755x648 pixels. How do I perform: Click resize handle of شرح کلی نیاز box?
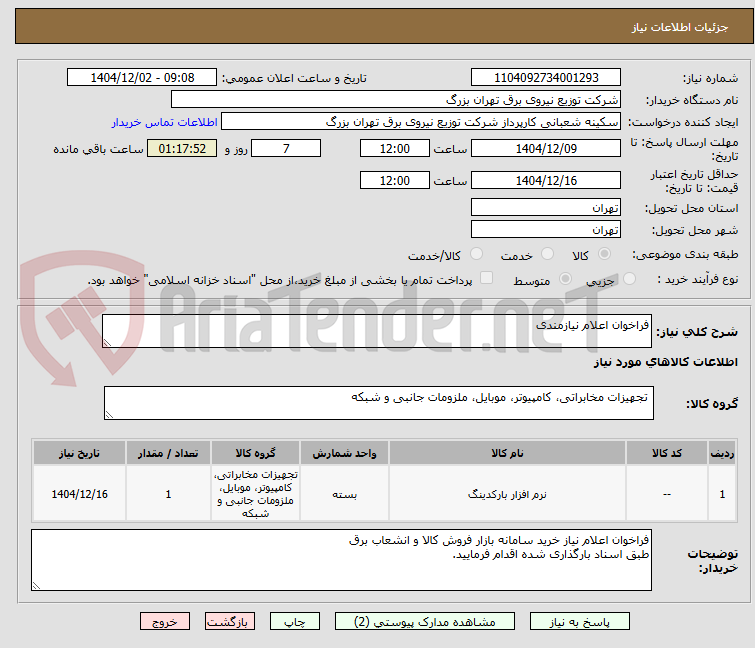click(x=107, y=343)
